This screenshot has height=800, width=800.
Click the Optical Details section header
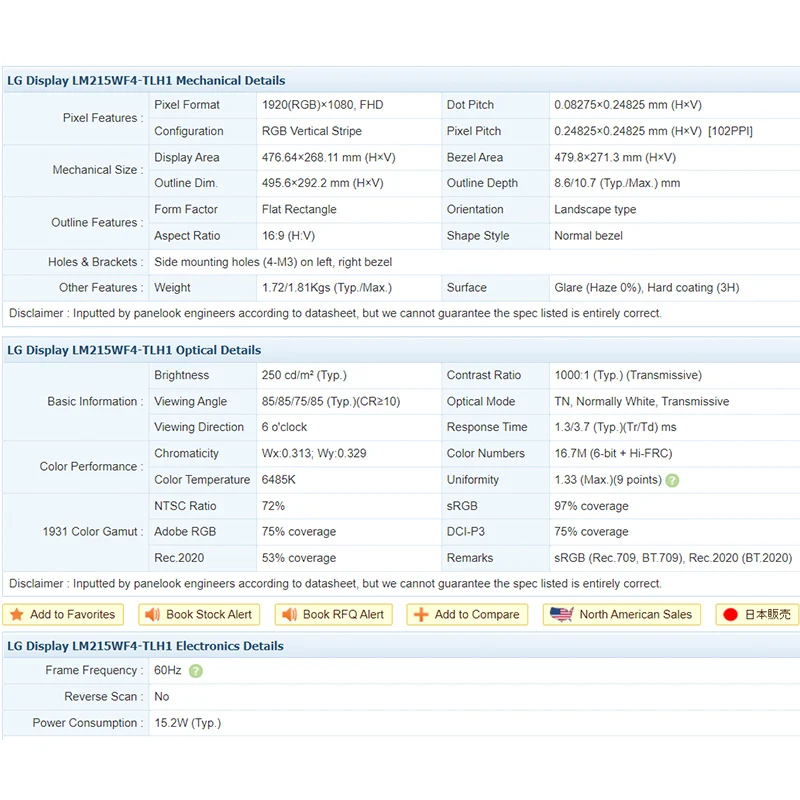click(x=134, y=350)
